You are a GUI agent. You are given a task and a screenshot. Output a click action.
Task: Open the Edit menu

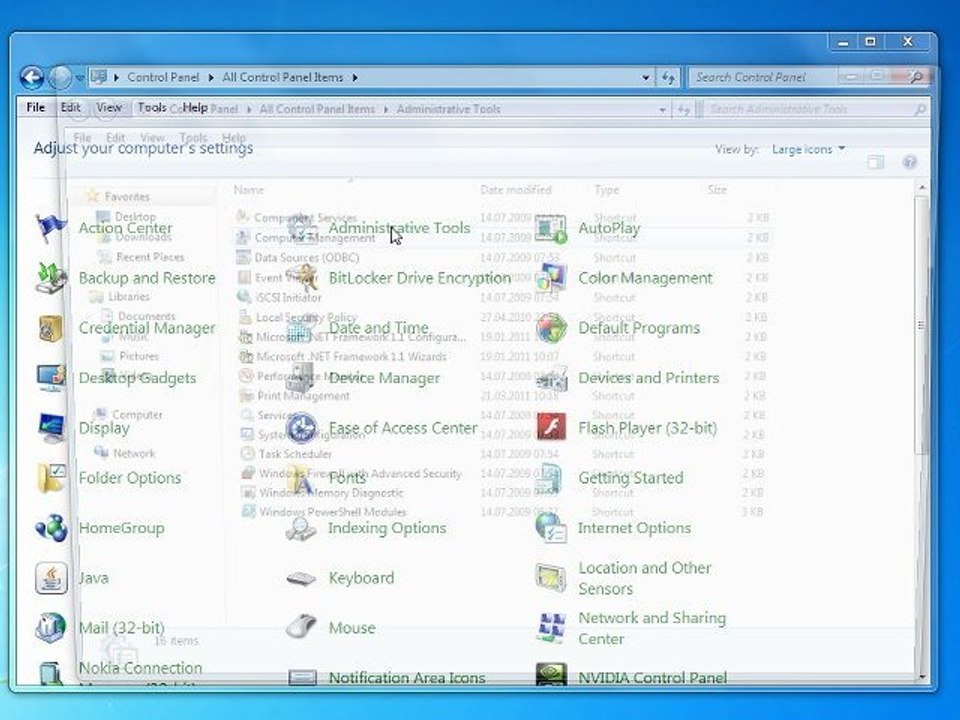tap(70, 108)
